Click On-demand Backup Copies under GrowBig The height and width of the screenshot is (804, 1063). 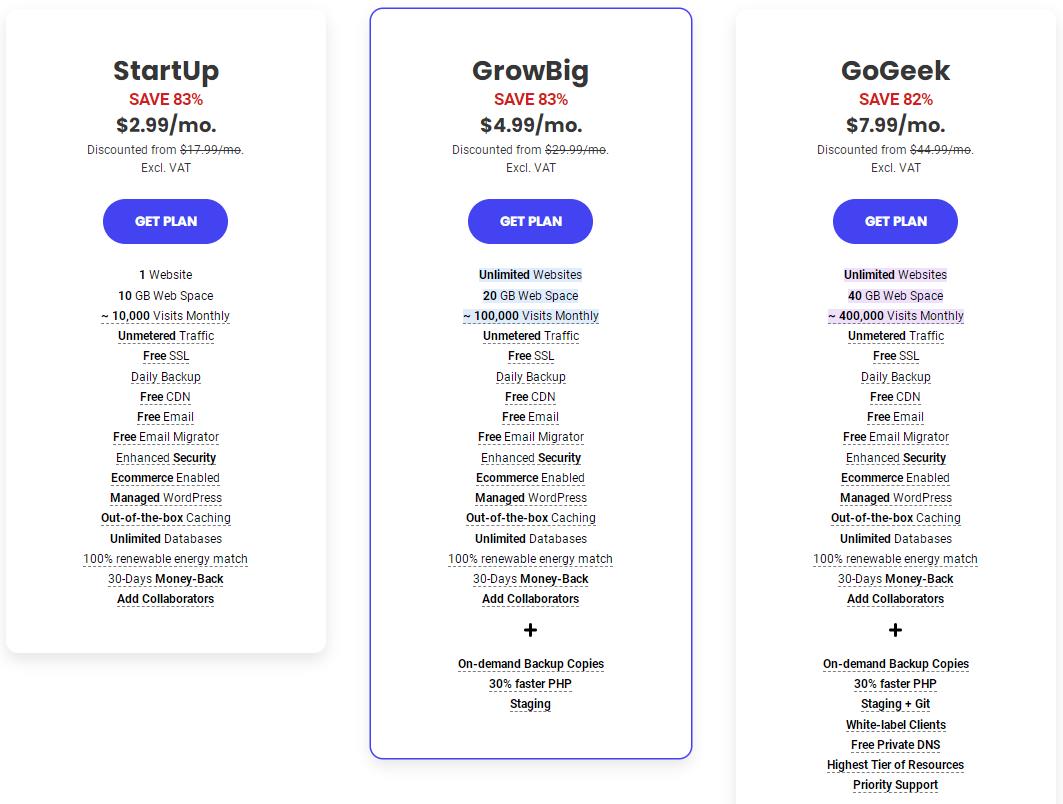click(x=530, y=664)
